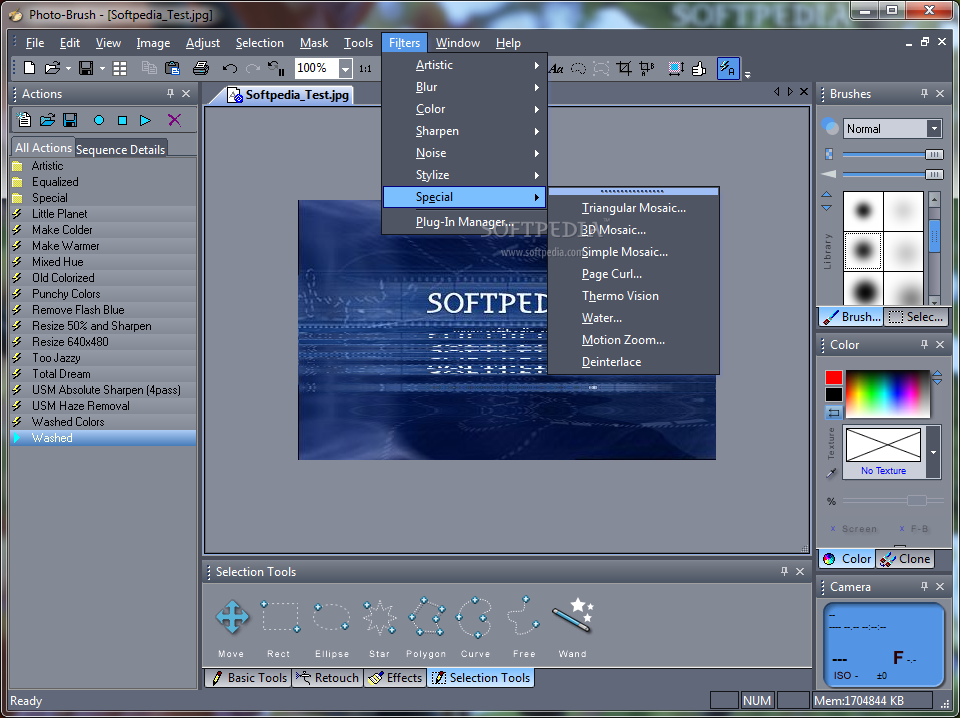Screen dimensions: 960x718
Task: Play the selected action with the triangle
Action: [x=145, y=121]
